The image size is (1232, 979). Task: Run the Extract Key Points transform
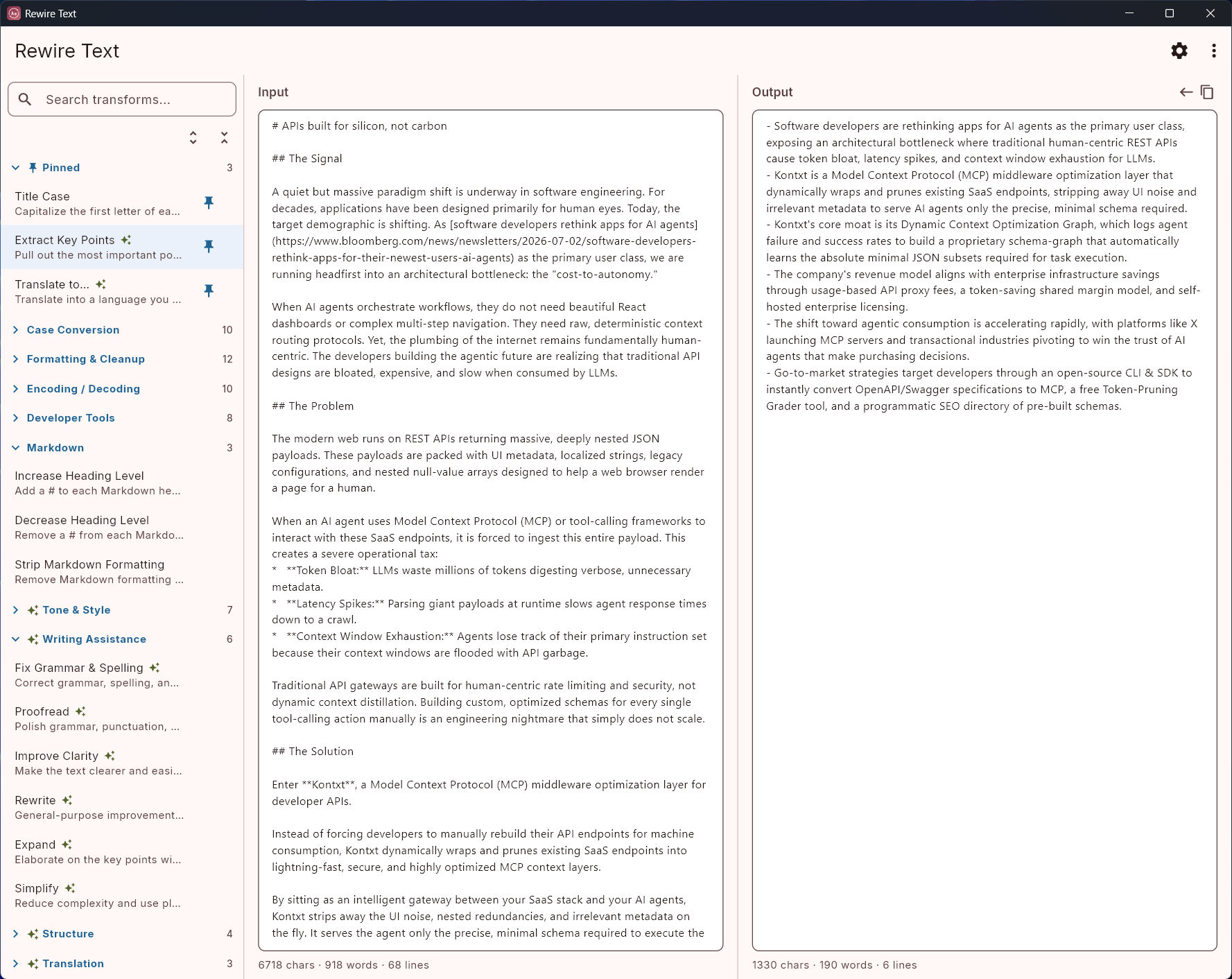pos(122,247)
